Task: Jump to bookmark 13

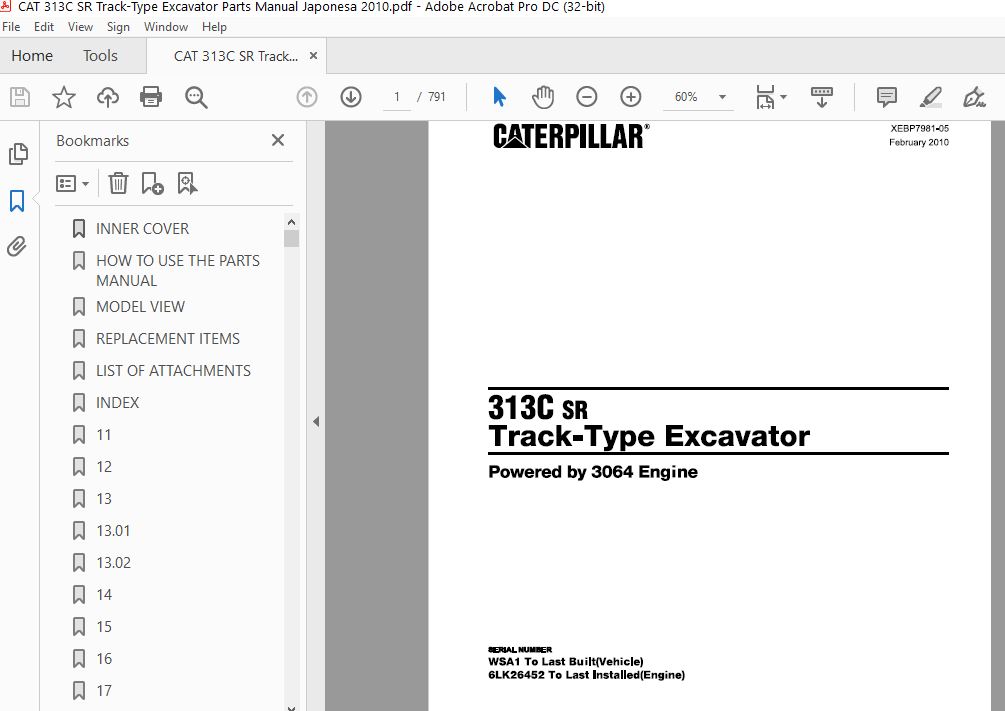Action: [103, 499]
